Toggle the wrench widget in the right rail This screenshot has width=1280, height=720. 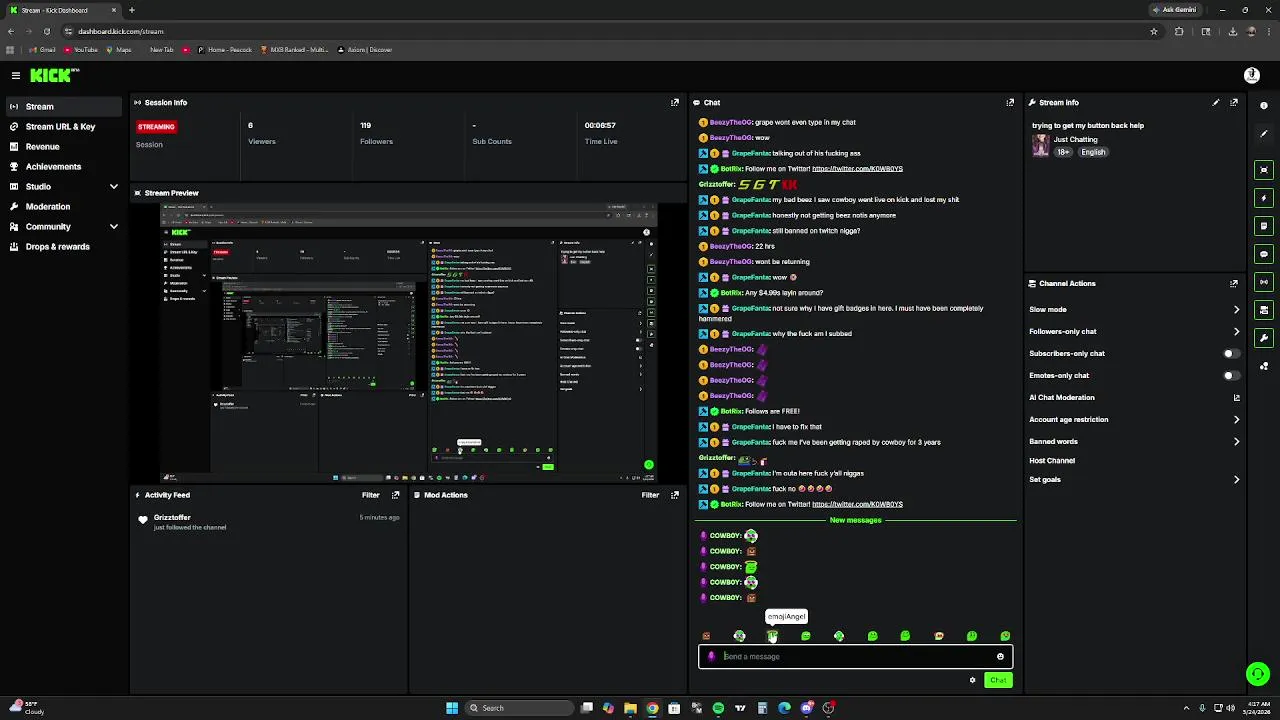[x=1264, y=338]
